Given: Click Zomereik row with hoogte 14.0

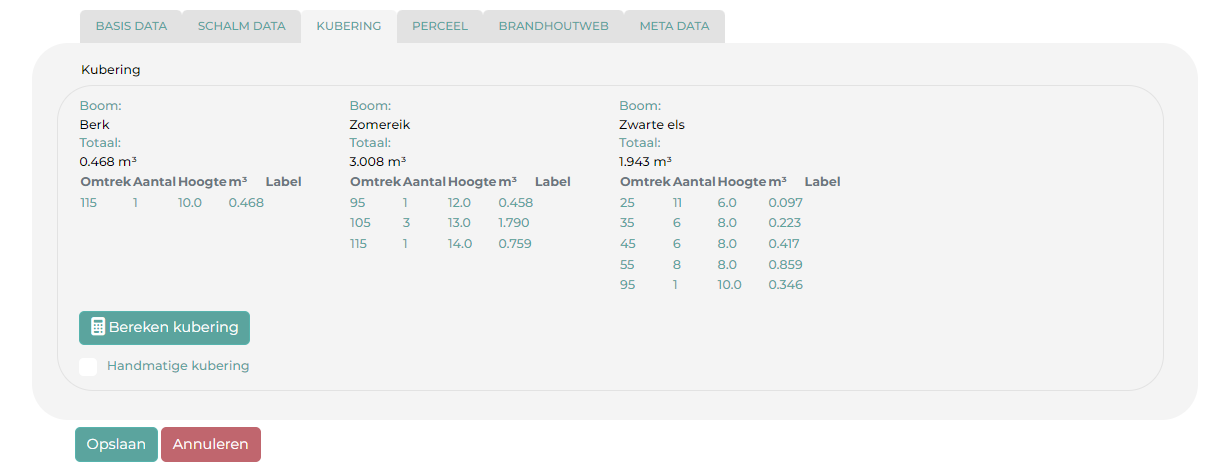Looking at the screenshot, I should 440,244.
